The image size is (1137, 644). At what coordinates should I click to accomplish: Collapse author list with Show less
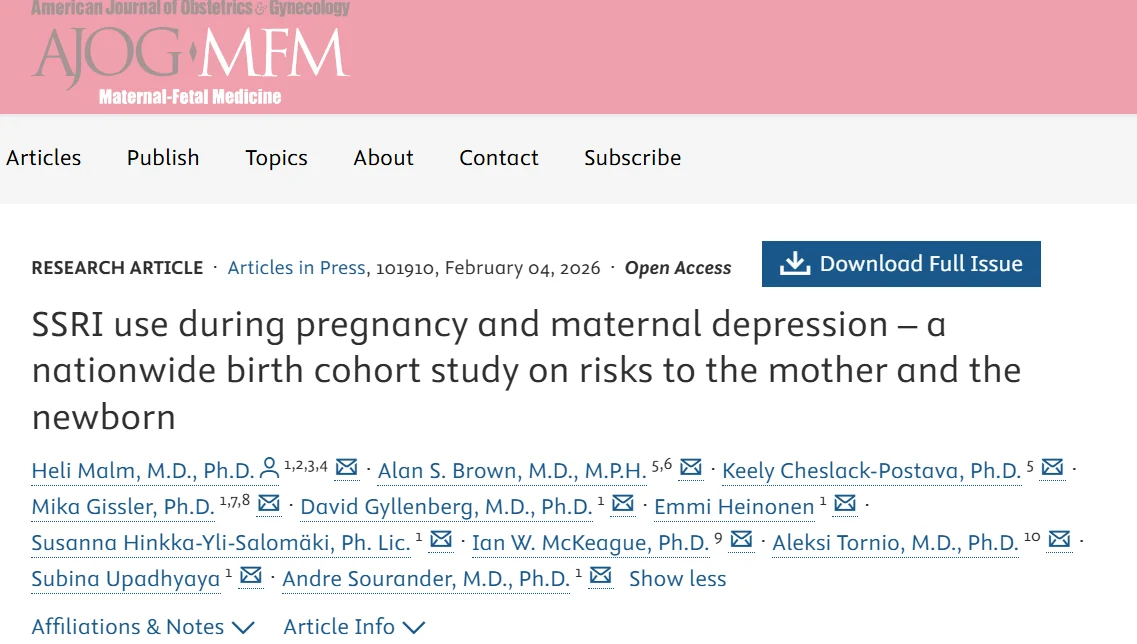[677, 578]
